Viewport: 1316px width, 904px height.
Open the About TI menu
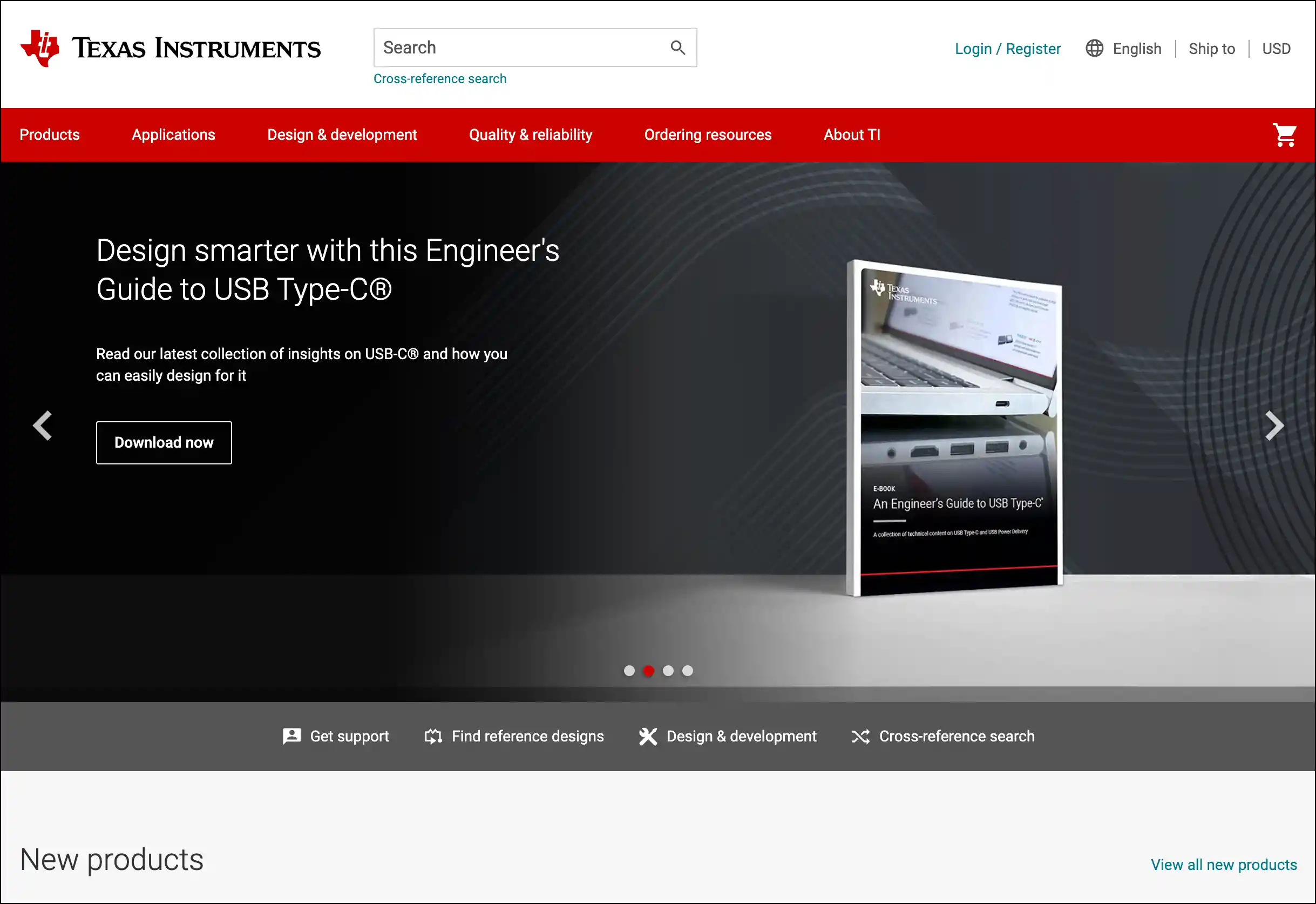click(852, 135)
